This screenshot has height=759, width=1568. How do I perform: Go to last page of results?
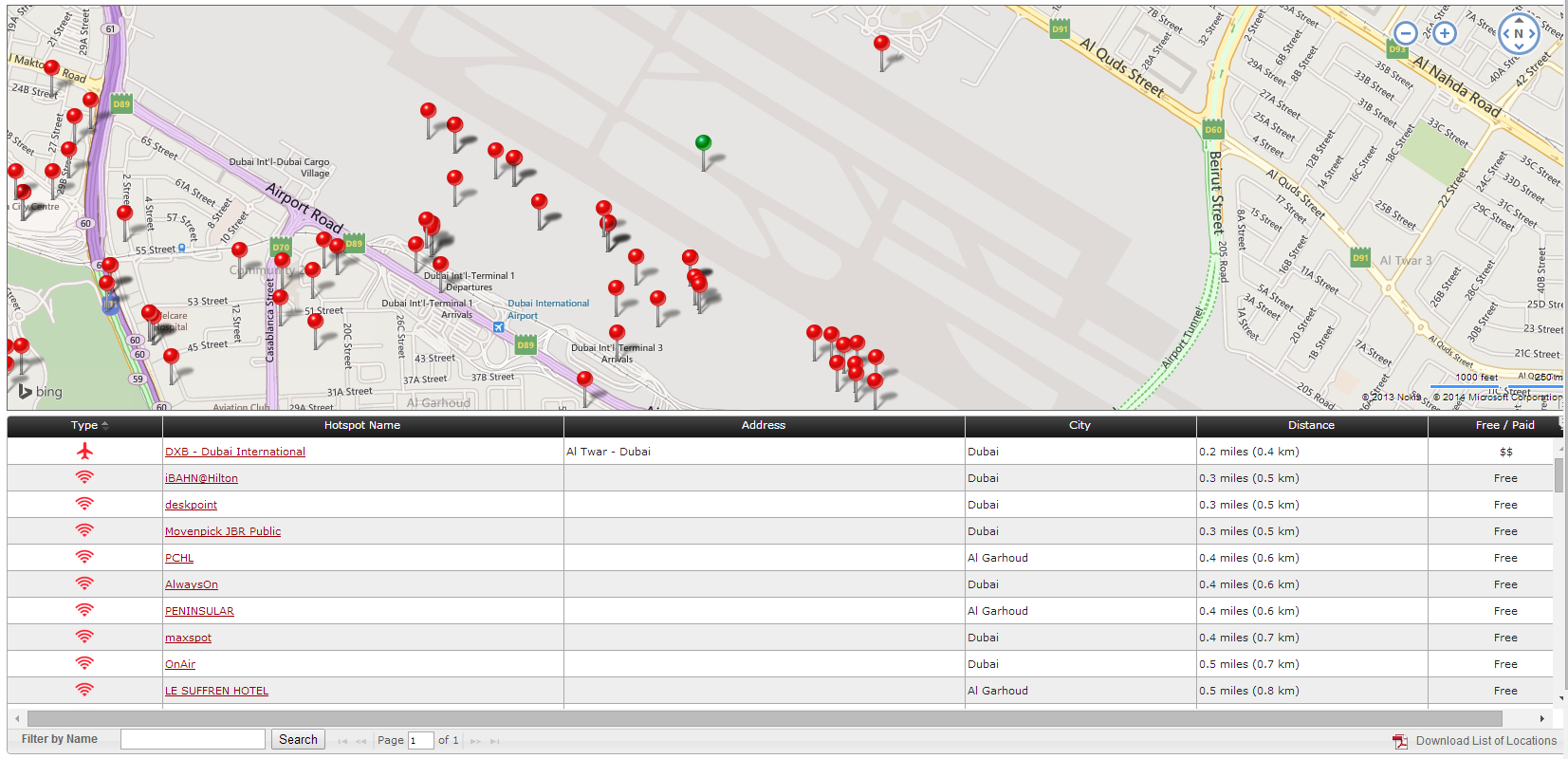click(x=494, y=741)
